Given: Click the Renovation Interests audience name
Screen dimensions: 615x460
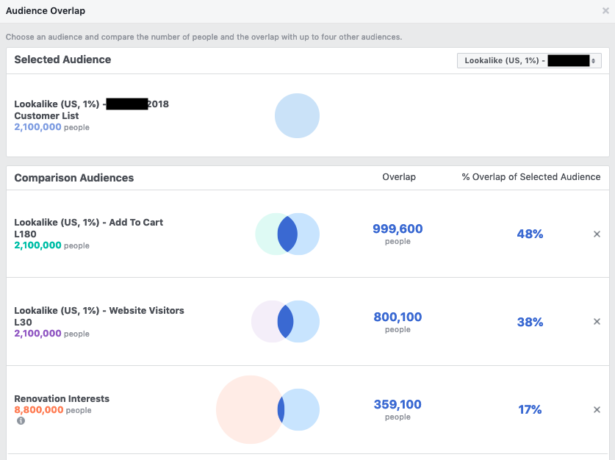Looking at the screenshot, I should point(62,398).
